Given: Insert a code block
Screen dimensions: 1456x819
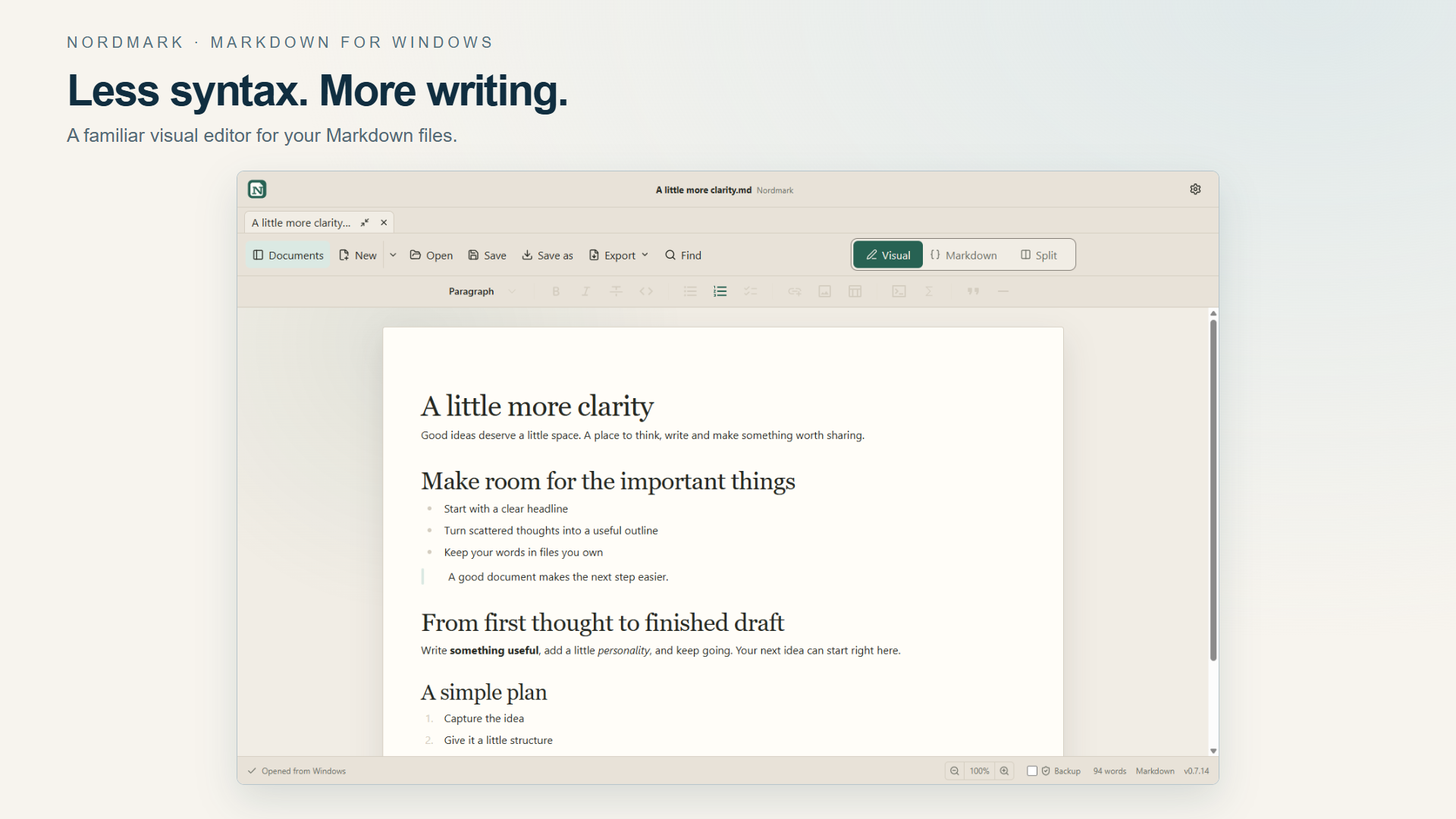Looking at the screenshot, I should (x=899, y=292).
